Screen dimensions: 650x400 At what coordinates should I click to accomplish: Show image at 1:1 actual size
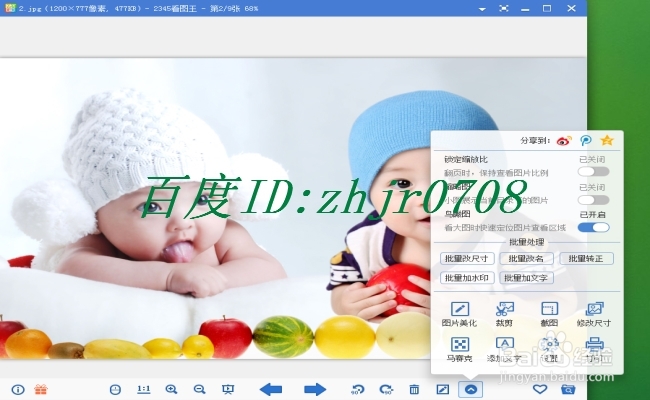coord(143,389)
